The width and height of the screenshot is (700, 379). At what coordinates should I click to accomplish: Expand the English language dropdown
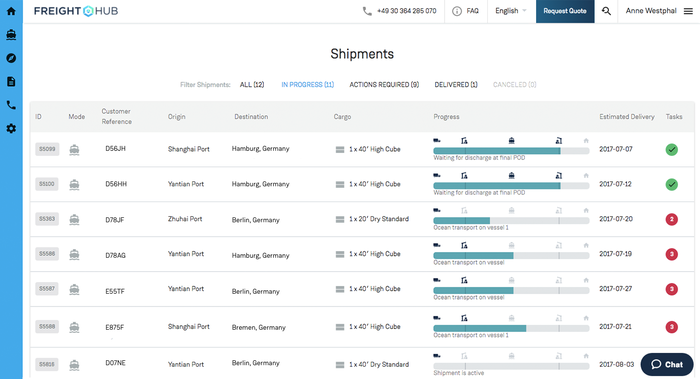click(x=511, y=11)
